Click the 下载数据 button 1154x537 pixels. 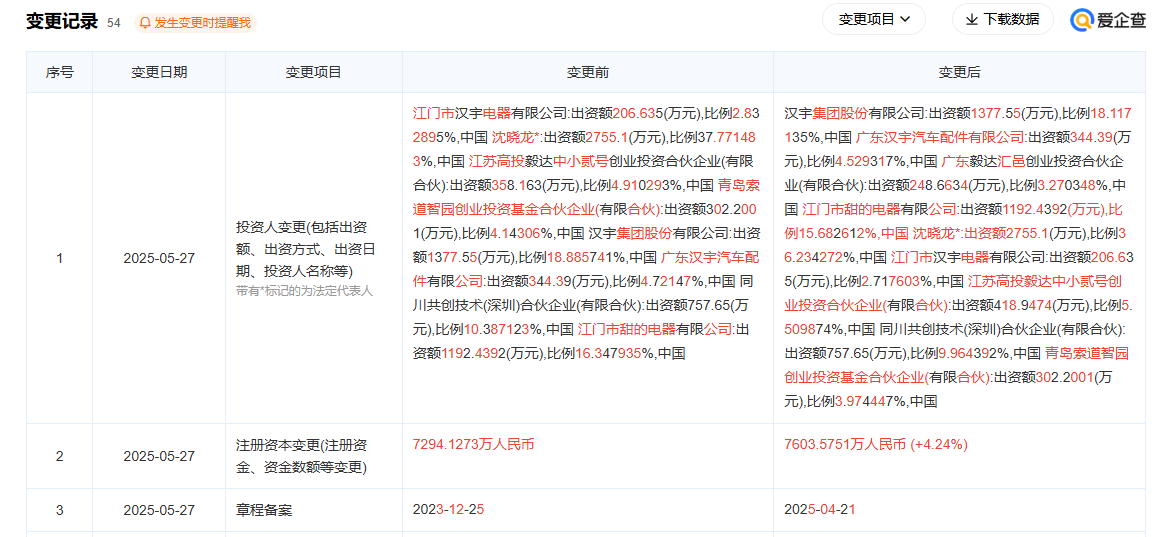(x=1002, y=19)
